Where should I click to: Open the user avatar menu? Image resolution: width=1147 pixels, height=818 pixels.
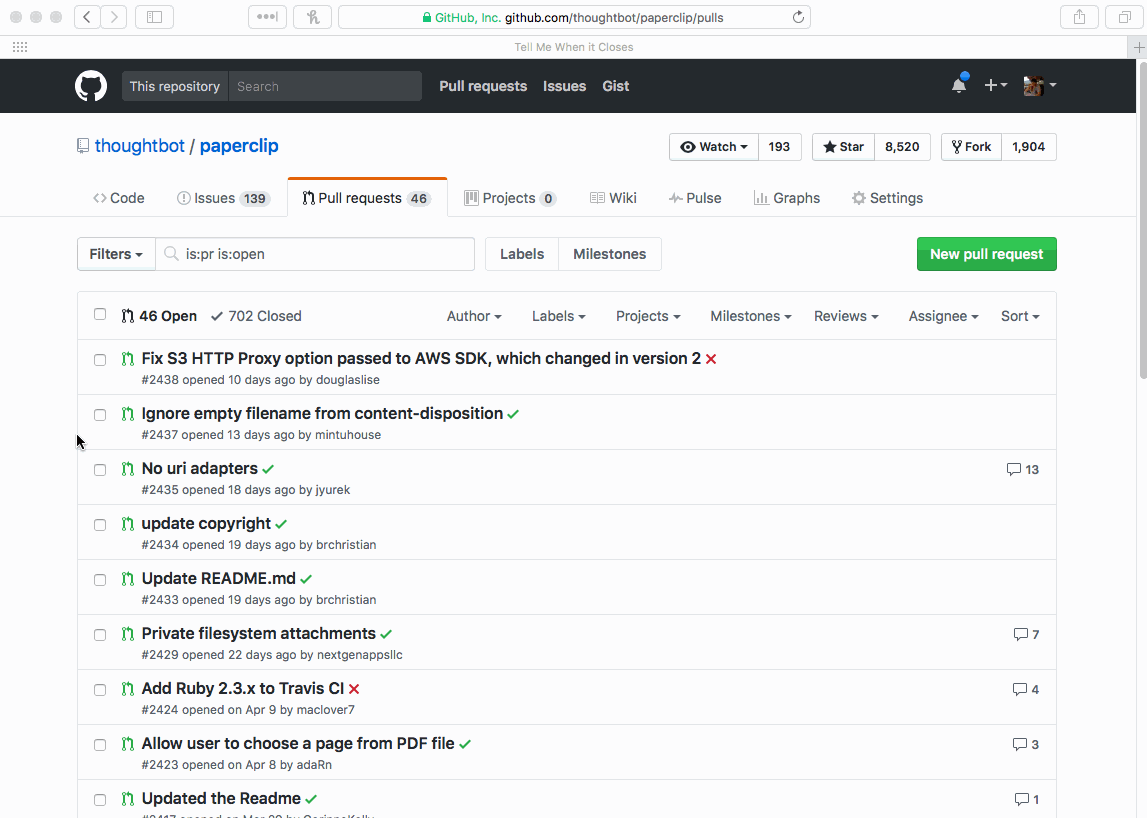pos(1039,86)
